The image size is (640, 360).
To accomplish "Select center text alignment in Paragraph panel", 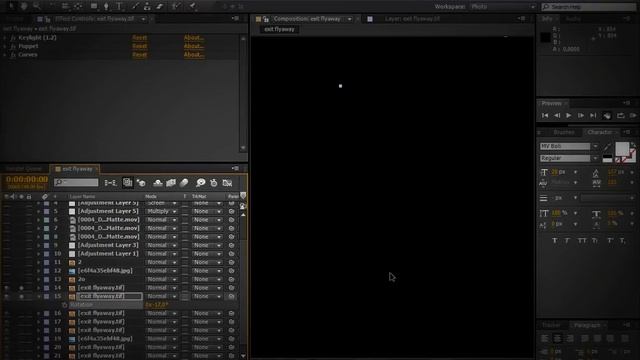I will coord(557,338).
